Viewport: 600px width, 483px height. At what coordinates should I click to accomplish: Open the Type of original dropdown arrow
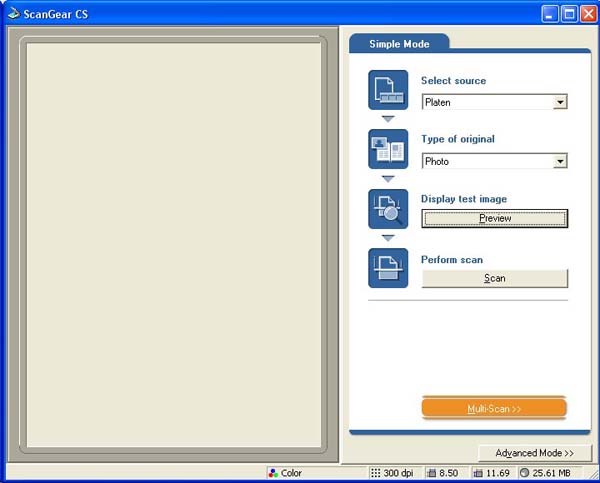click(560, 161)
